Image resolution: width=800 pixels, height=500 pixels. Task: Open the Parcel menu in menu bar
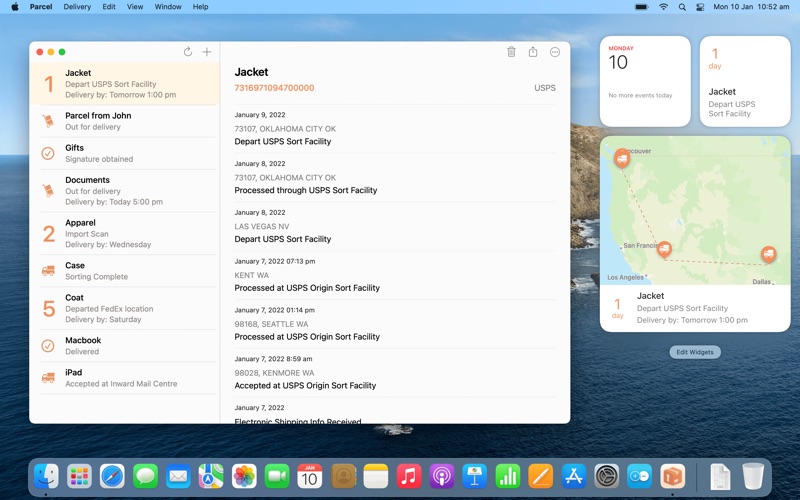click(x=41, y=7)
